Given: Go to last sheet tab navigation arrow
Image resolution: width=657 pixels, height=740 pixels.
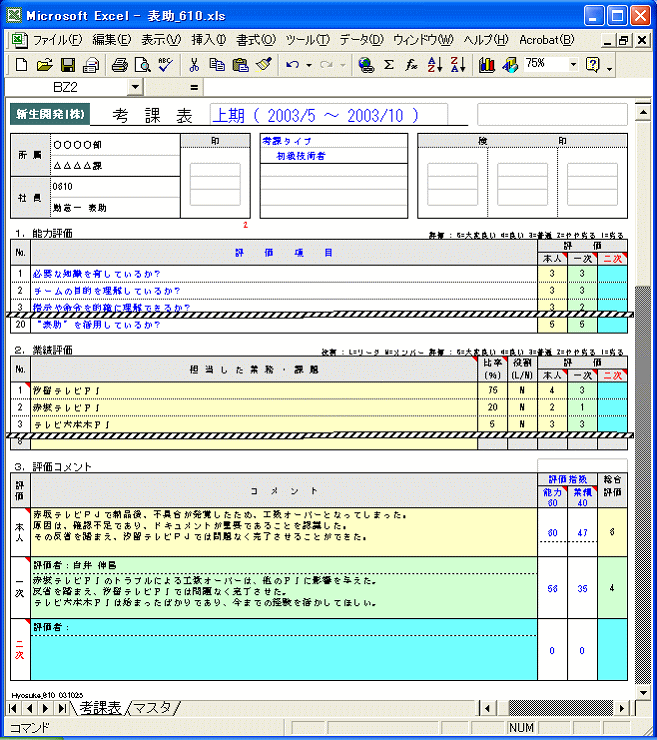Looking at the screenshot, I should click(62, 708).
